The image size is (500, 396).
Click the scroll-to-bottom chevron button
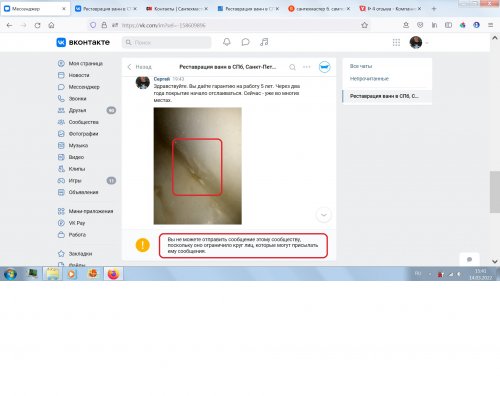tap(323, 215)
